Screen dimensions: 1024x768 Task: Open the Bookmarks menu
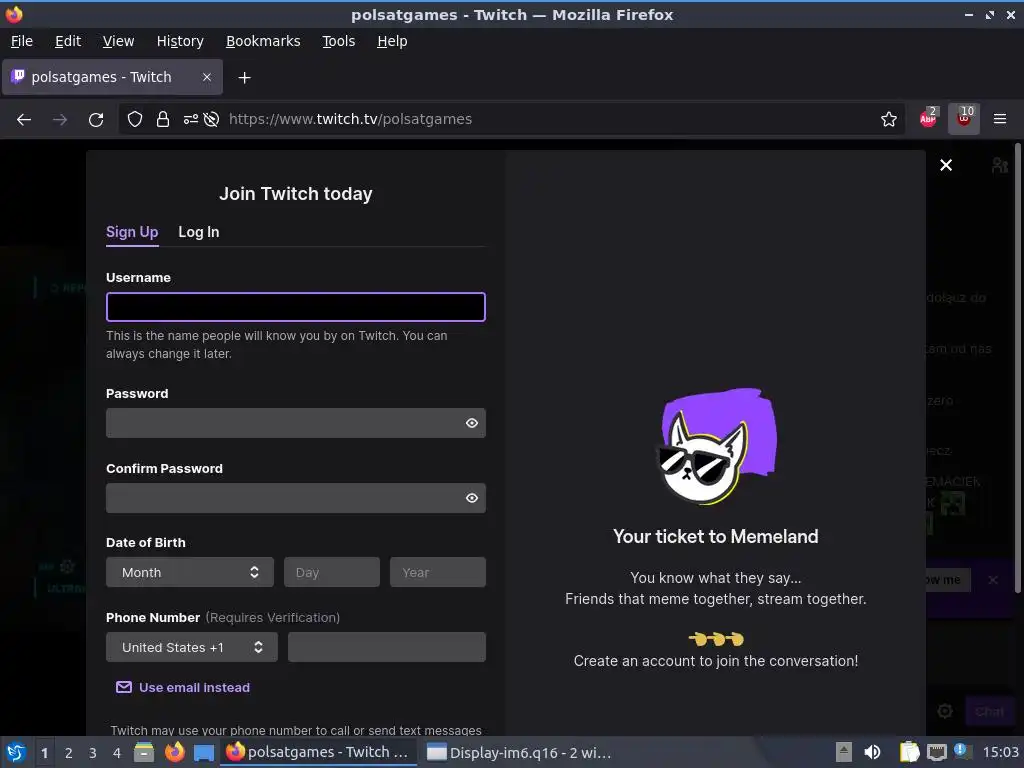tap(263, 41)
